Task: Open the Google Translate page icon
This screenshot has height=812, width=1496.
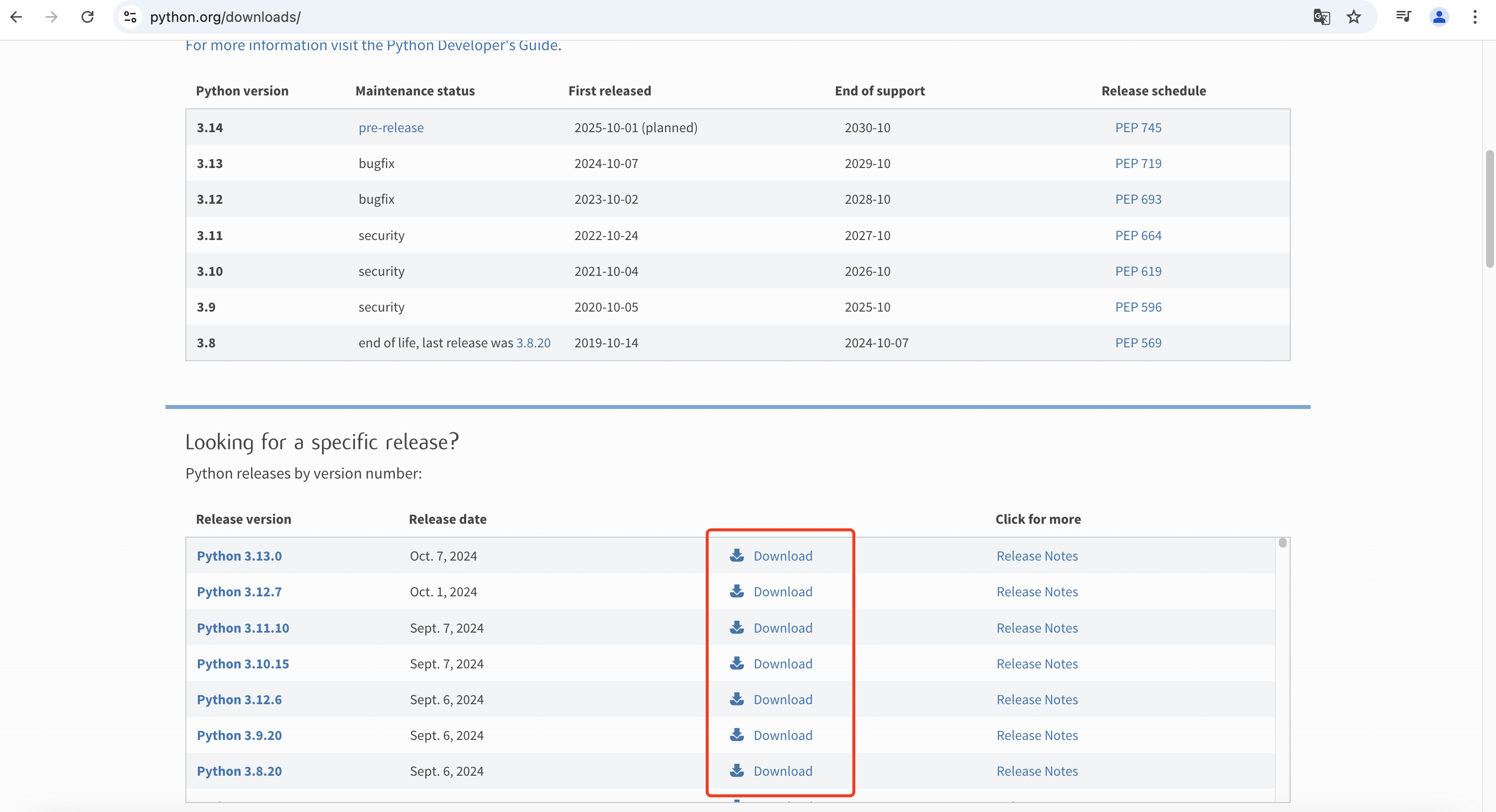Action: pyautogui.click(x=1321, y=17)
